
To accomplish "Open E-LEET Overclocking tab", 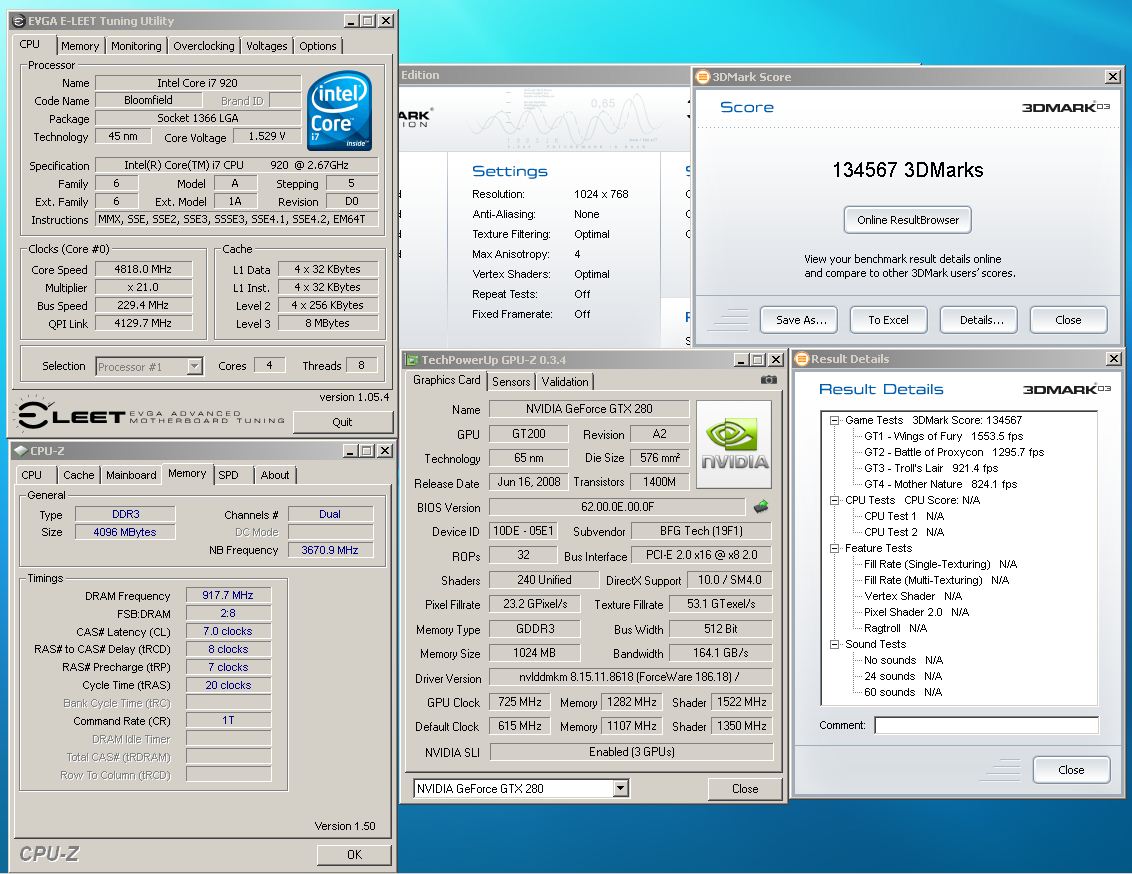I will coord(204,45).
